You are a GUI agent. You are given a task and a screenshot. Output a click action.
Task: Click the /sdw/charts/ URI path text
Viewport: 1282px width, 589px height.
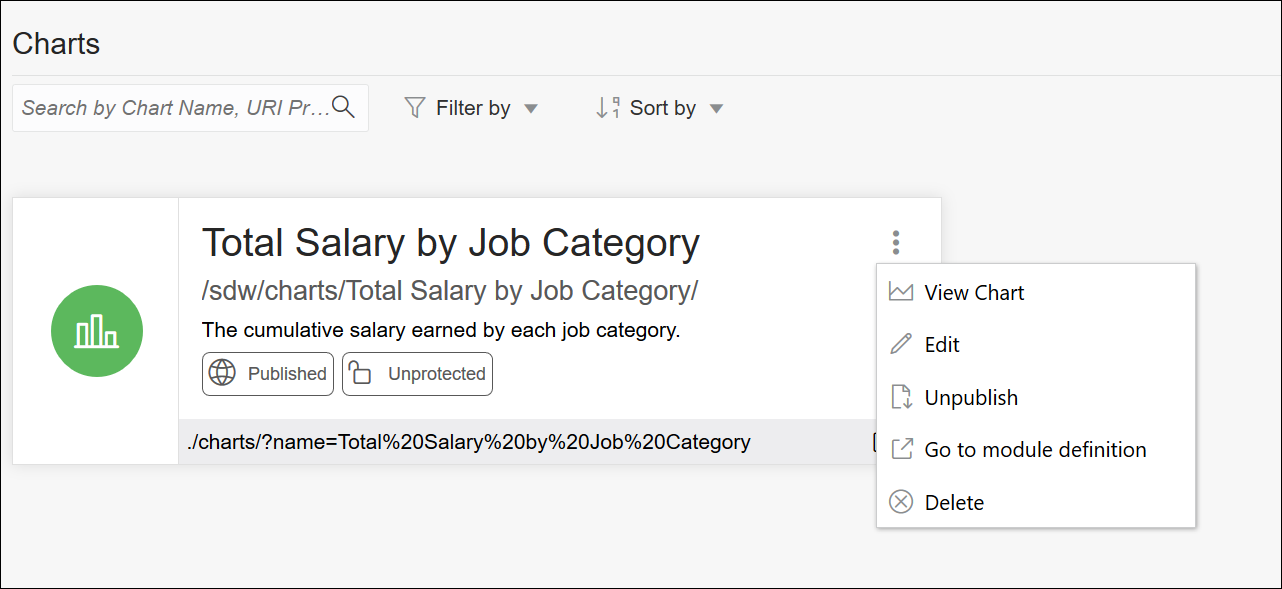[x=449, y=291]
